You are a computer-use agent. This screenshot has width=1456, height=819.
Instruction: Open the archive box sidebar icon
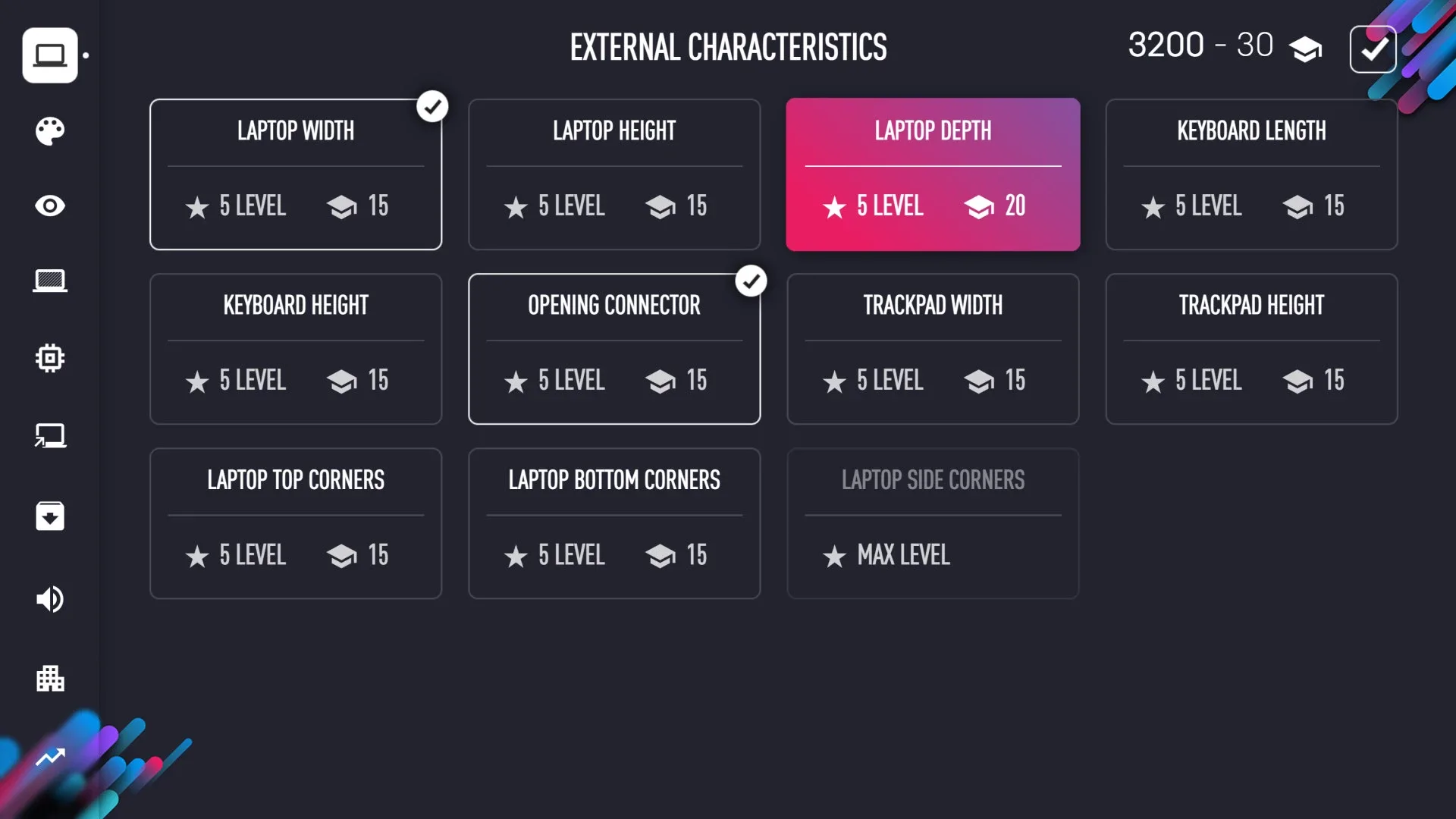[50, 516]
